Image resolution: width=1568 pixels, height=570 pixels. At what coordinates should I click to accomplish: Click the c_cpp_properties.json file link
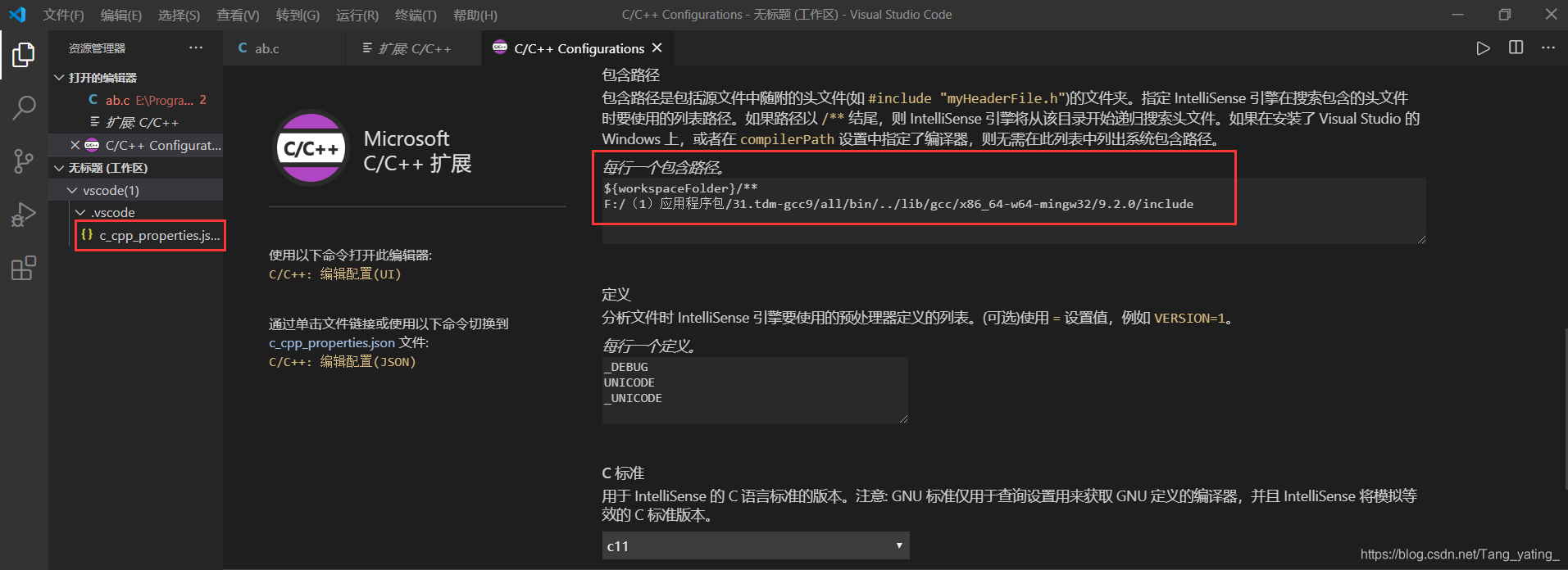pyautogui.click(x=332, y=342)
